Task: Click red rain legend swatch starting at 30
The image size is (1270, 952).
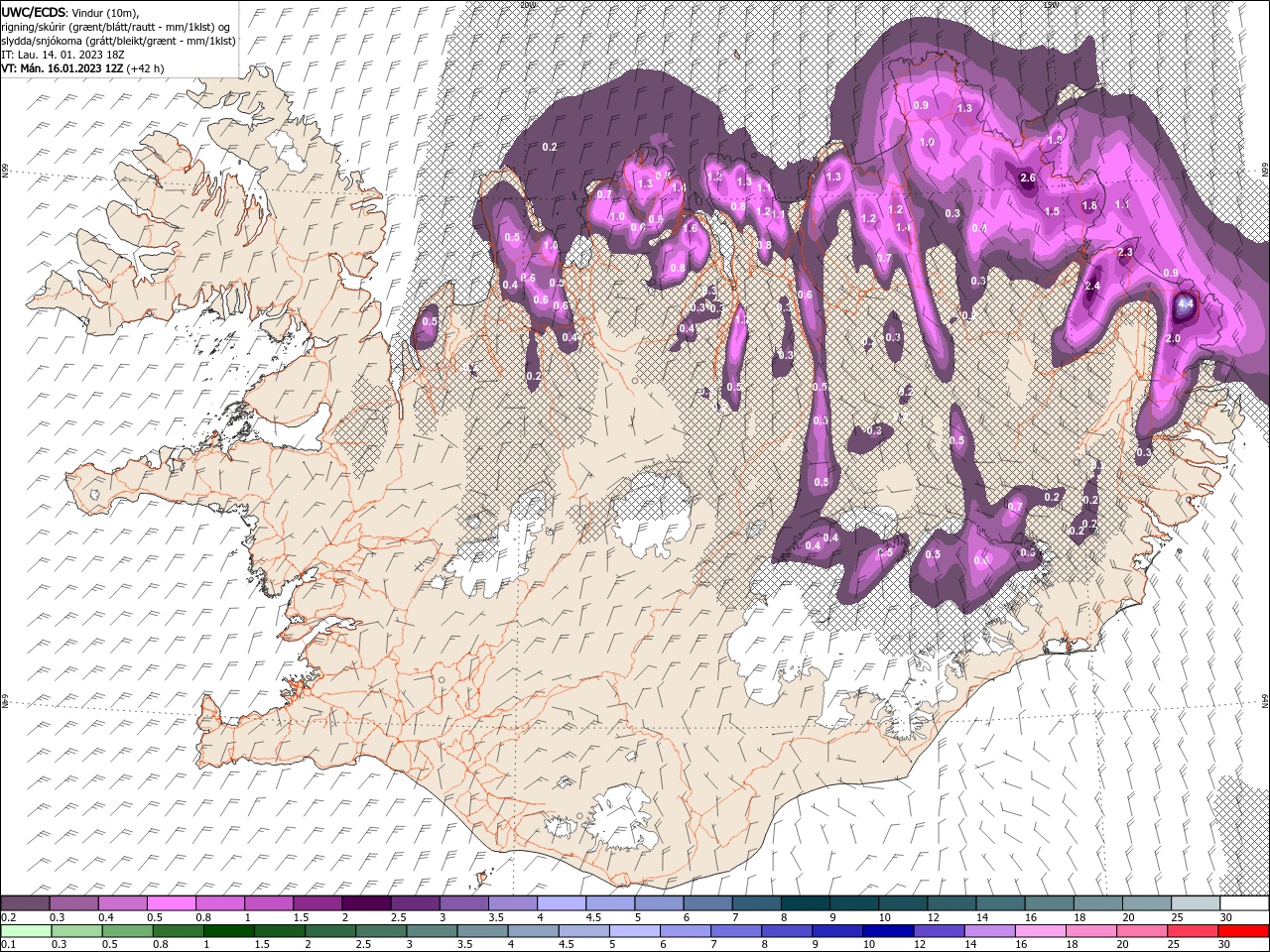Action: click(x=1243, y=931)
